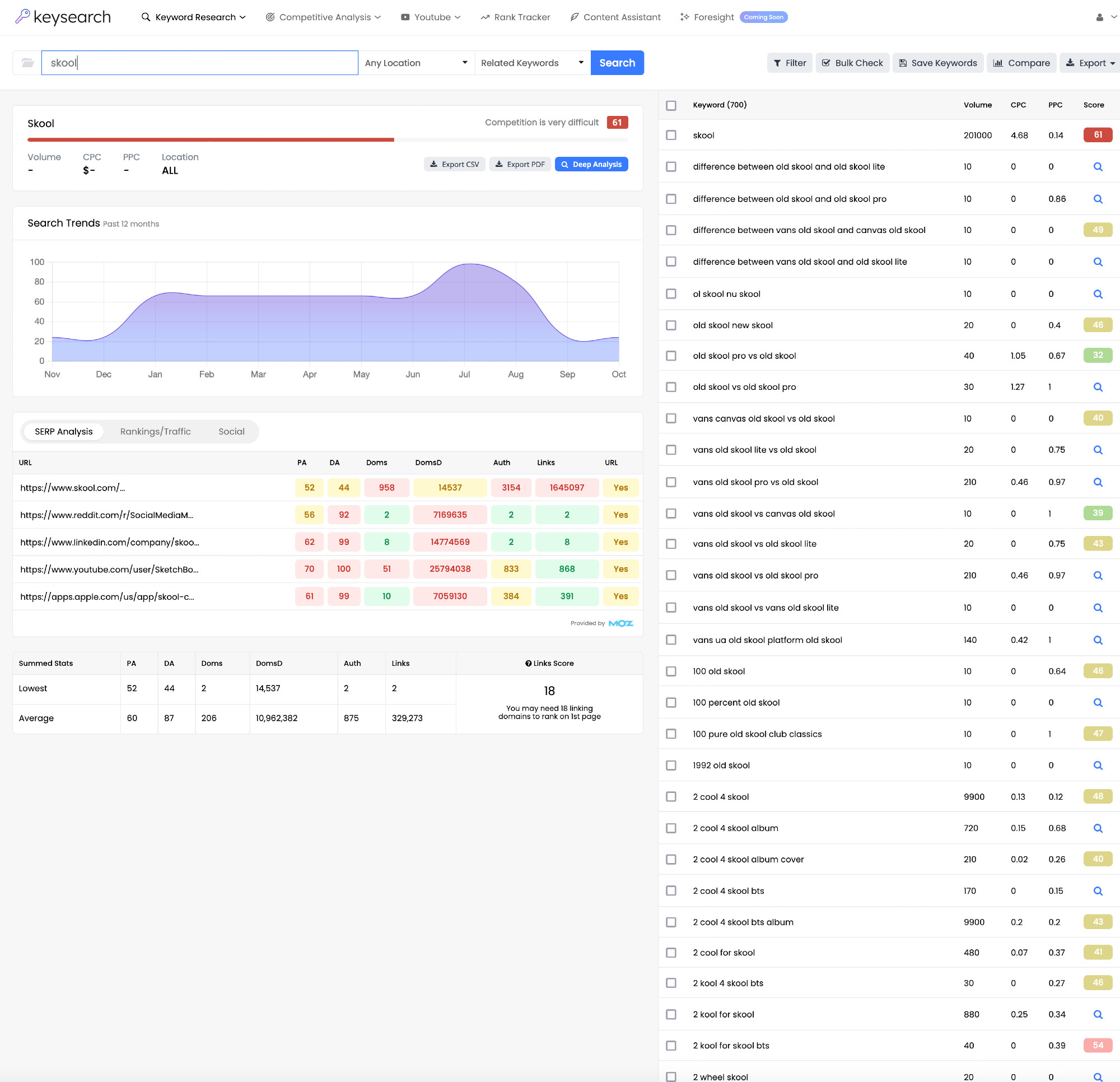
Task: Click magnifier icon for 'vans old skool pro vs old skool'
Action: [x=1098, y=482]
